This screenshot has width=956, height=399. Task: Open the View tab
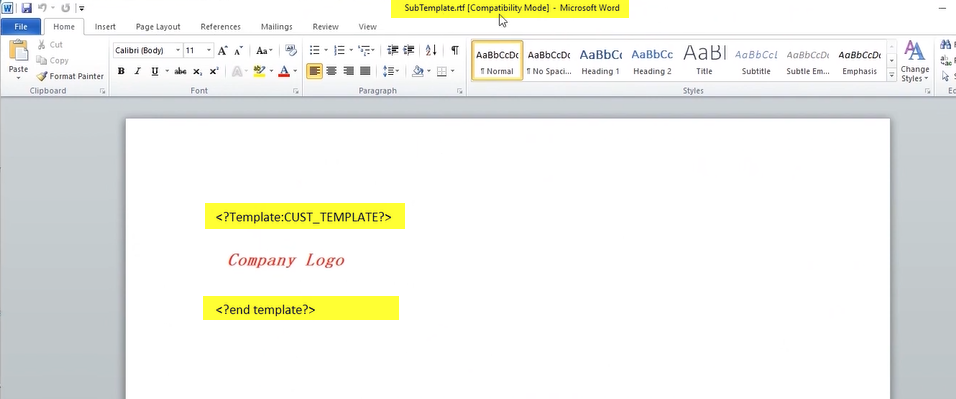(x=367, y=27)
